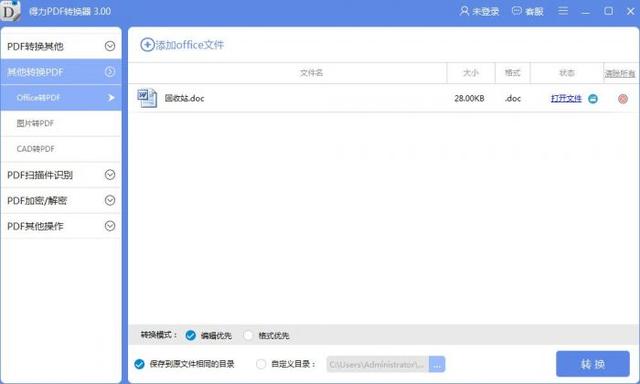
Task: Open the hamburger menu in title bar
Action: point(563,11)
